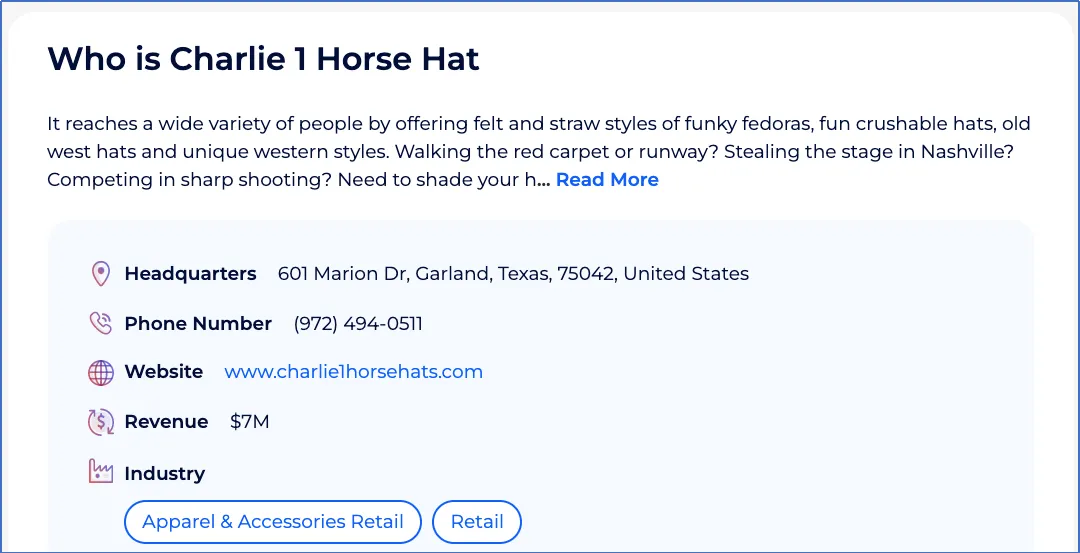This screenshot has height=553, width=1080.
Task: Click the Phone Number label
Action: click(198, 324)
